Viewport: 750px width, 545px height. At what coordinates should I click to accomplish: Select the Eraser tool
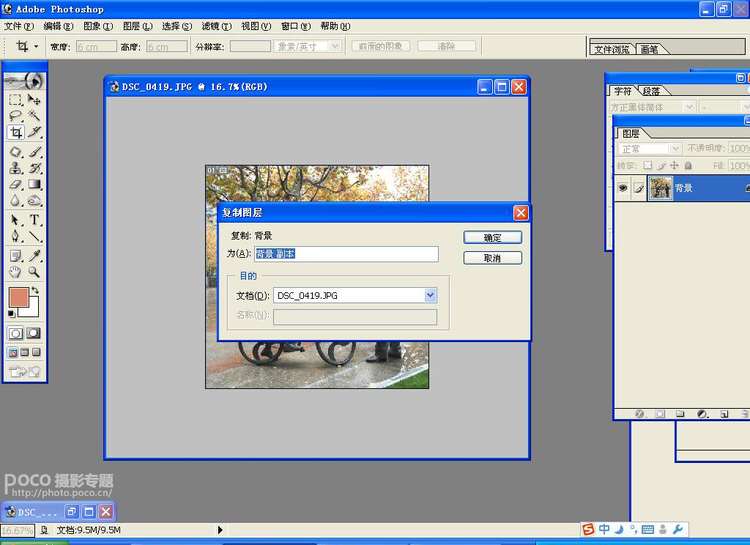click(x=15, y=184)
